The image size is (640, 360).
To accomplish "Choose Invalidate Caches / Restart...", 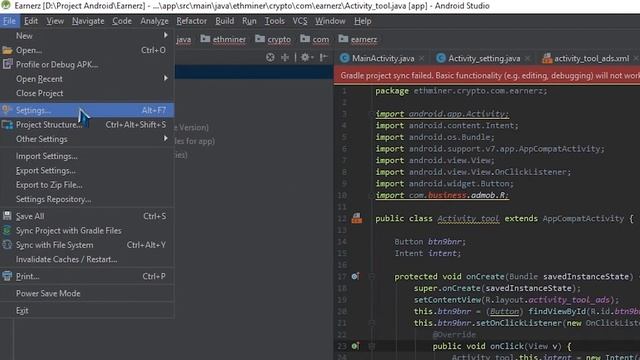I will point(87,259).
